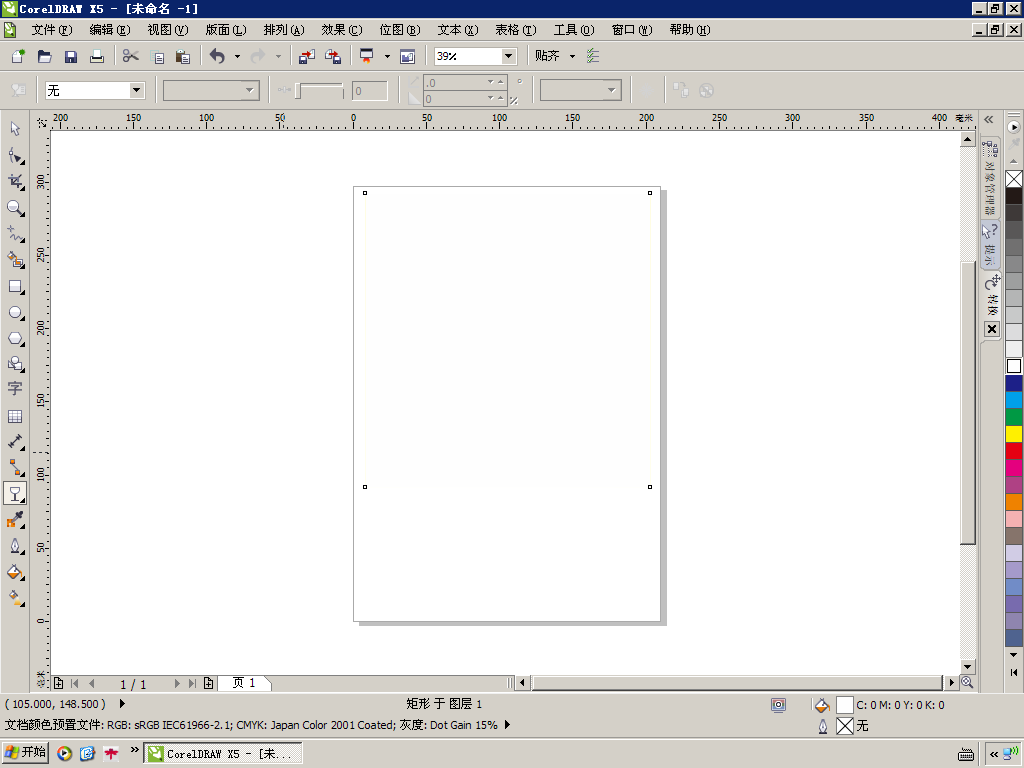Viewport: 1024px width, 768px height.
Task: Select the Ellipse tool
Action: (15, 313)
